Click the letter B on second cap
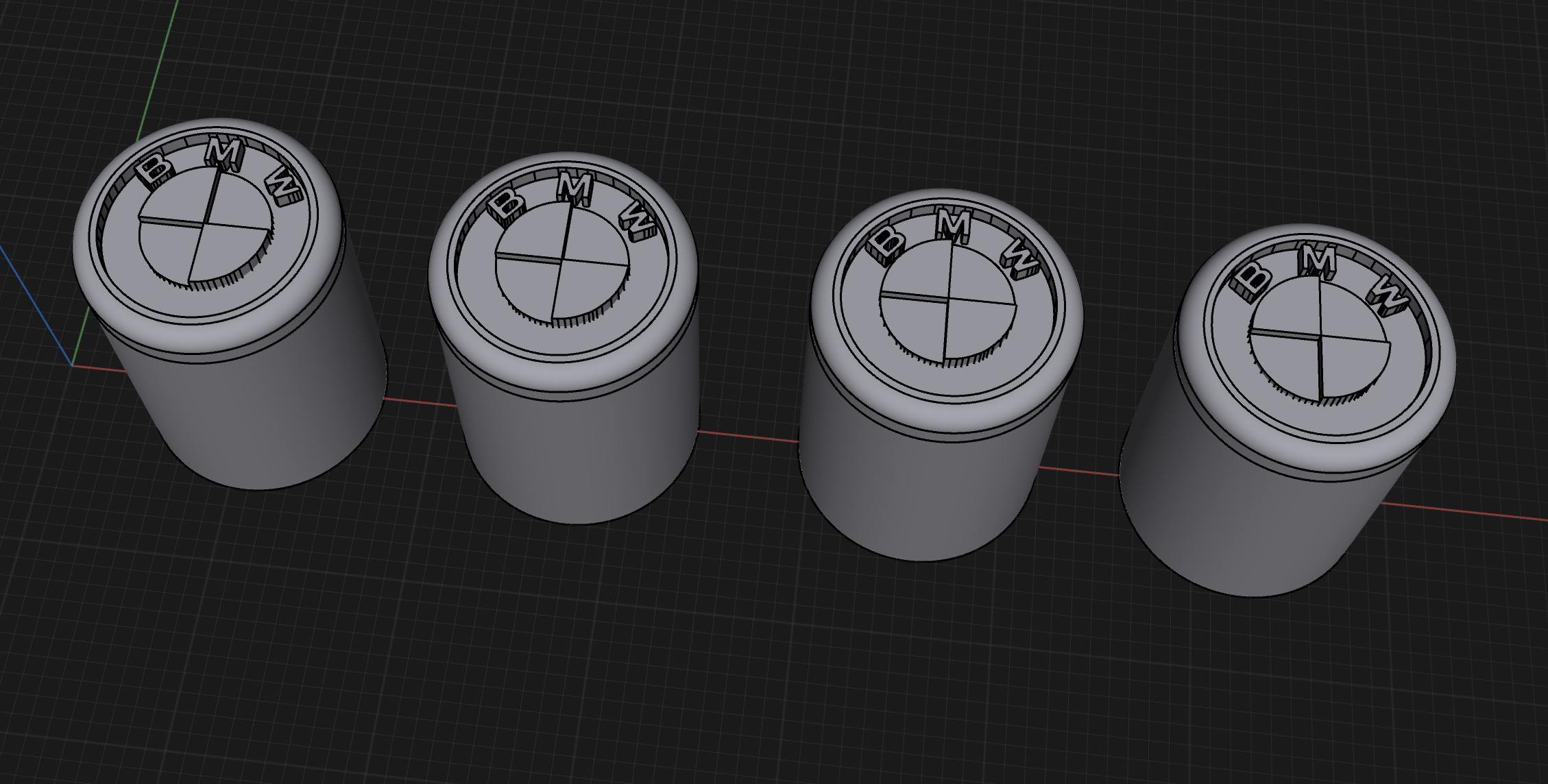 coord(506,204)
